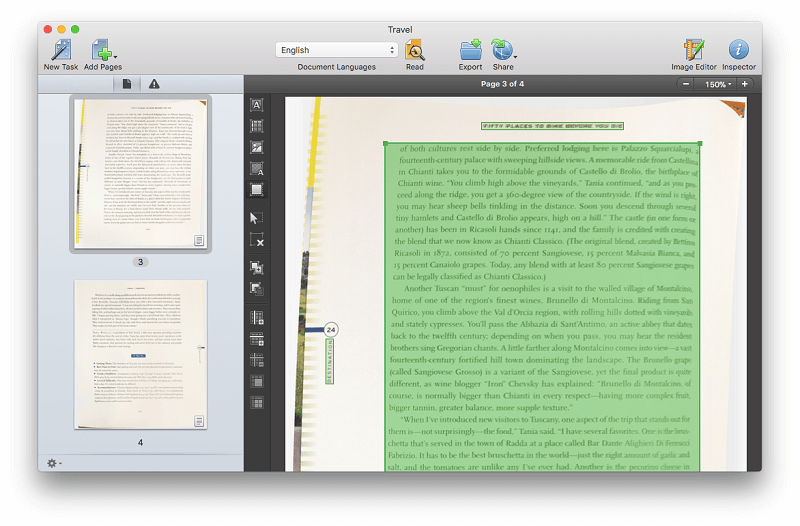800x526 pixels.
Task: Select the draw Picture Area tool
Action: pyautogui.click(x=257, y=147)
